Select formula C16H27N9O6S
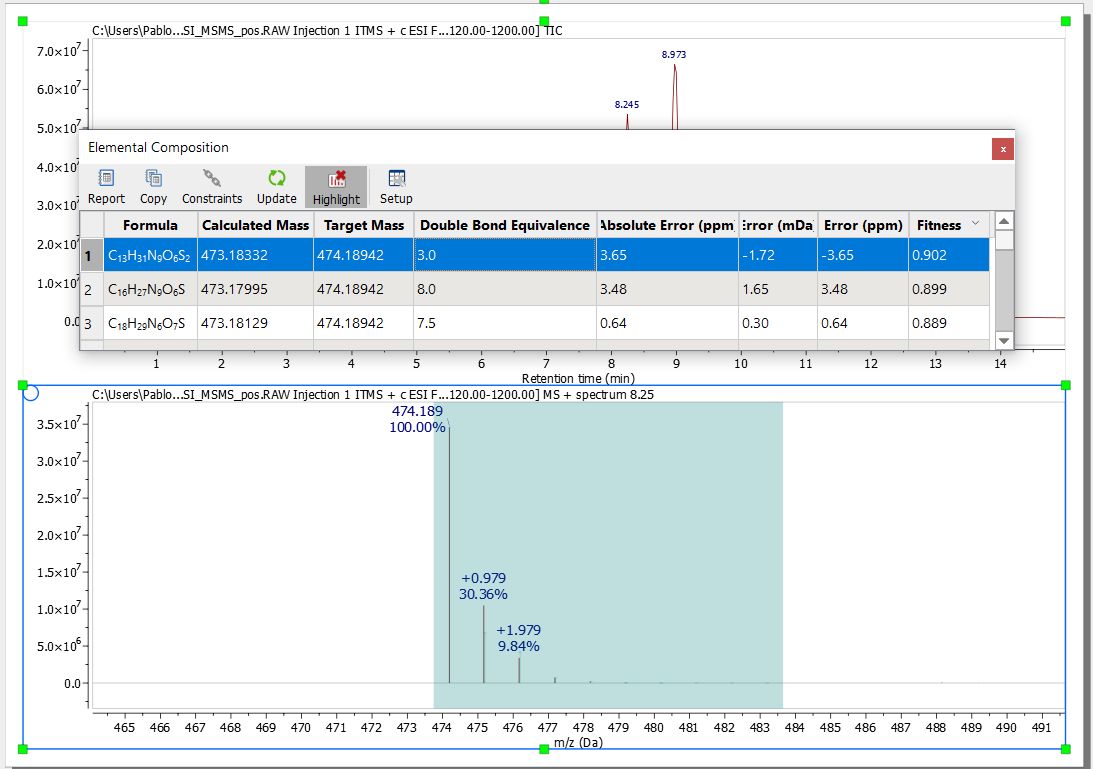This screenshot has width=1093, height=769. point(146,289)
